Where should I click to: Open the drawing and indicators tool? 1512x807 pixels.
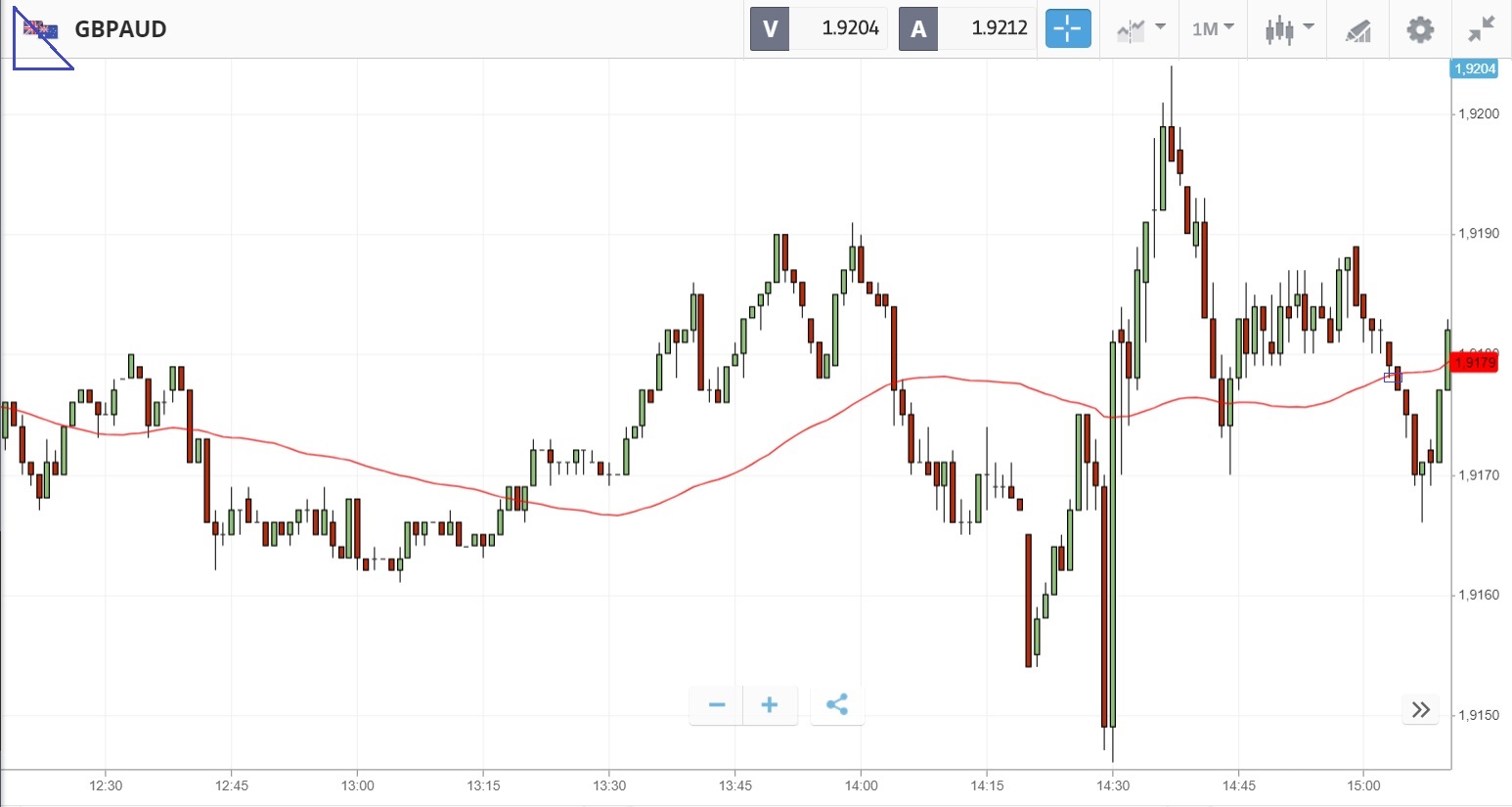pyautogui.click(x=1357, y=30)
